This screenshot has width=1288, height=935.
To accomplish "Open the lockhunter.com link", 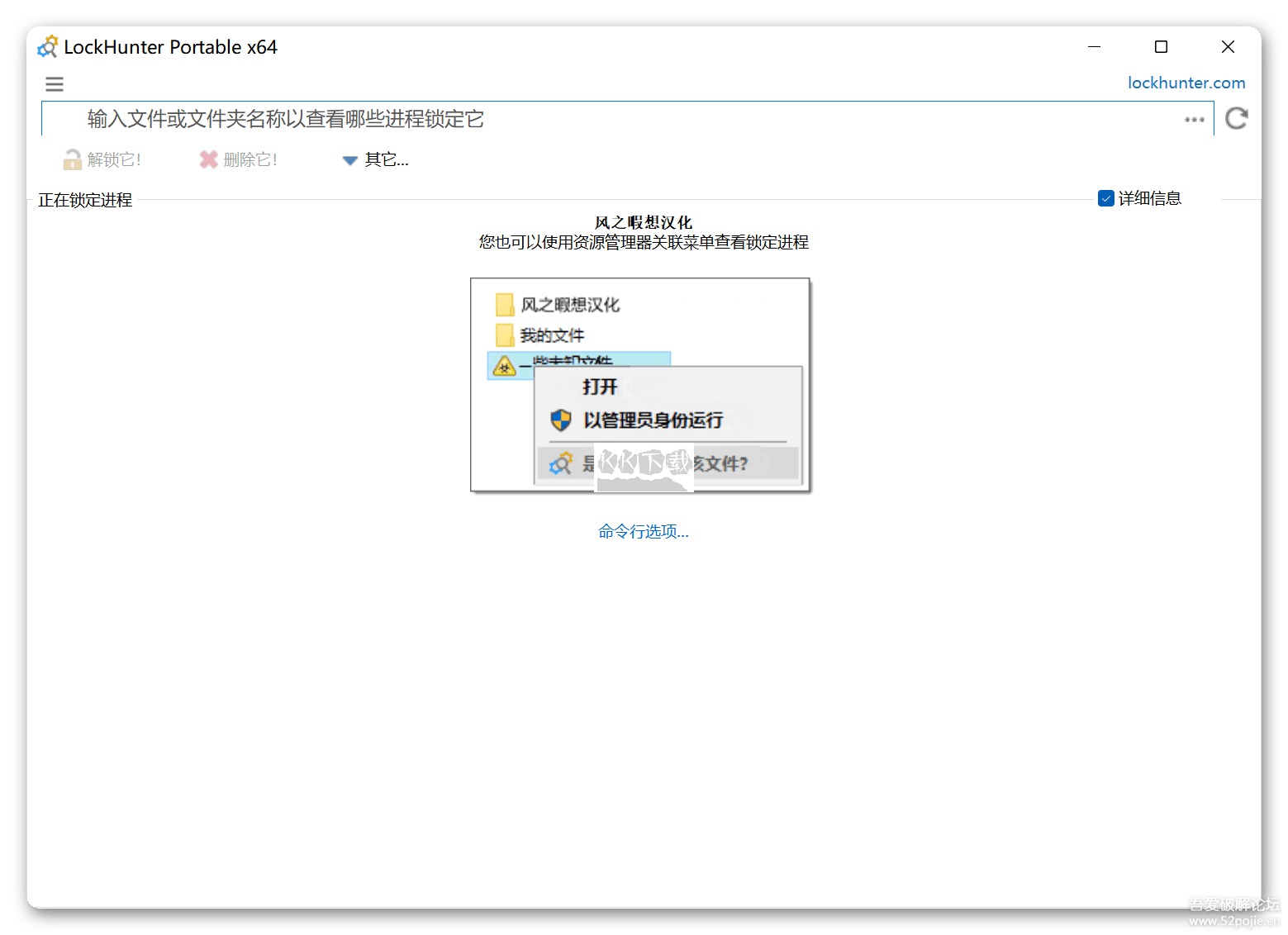I will click(1186, 83).
